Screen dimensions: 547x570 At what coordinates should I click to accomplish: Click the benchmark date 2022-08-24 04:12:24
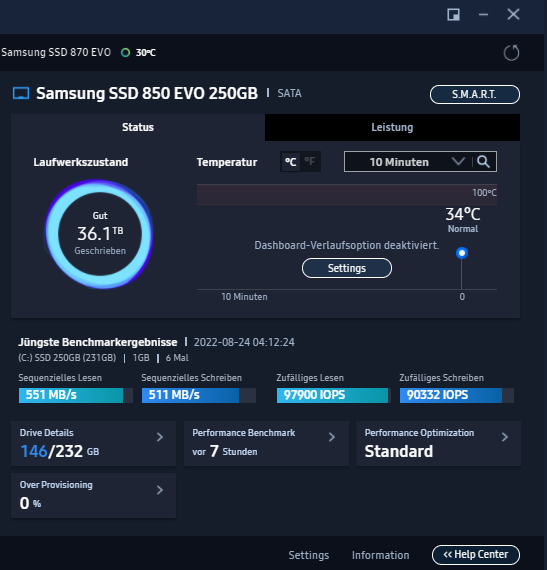coord(244,342)
